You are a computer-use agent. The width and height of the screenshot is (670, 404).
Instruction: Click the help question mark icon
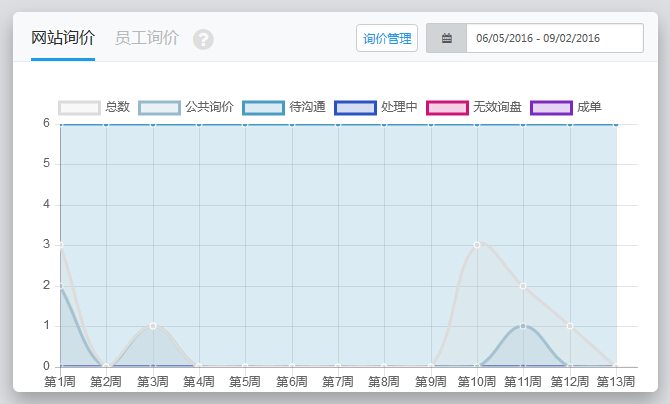204,39
